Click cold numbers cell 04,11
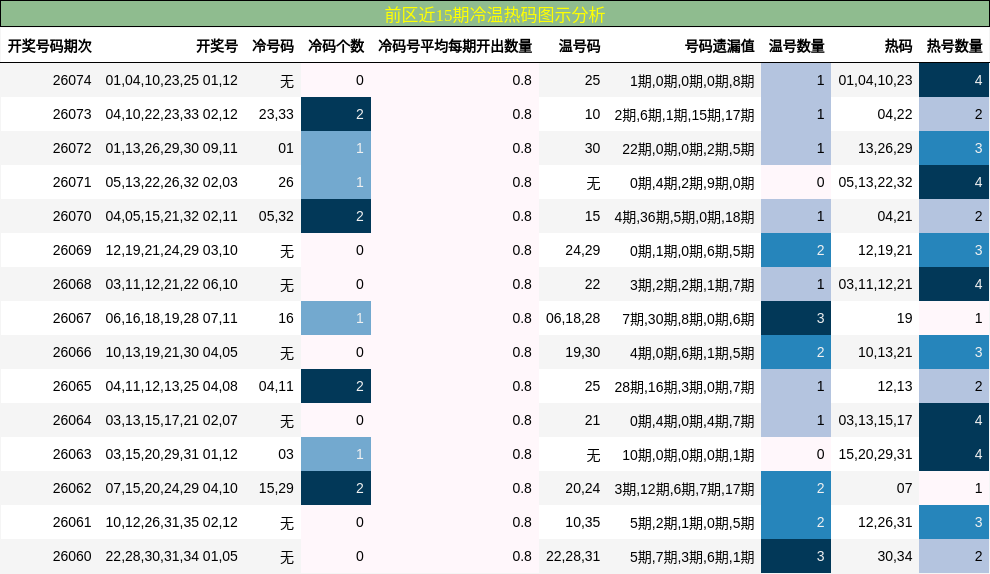This screenshot has height=574, width=990. 276,386
